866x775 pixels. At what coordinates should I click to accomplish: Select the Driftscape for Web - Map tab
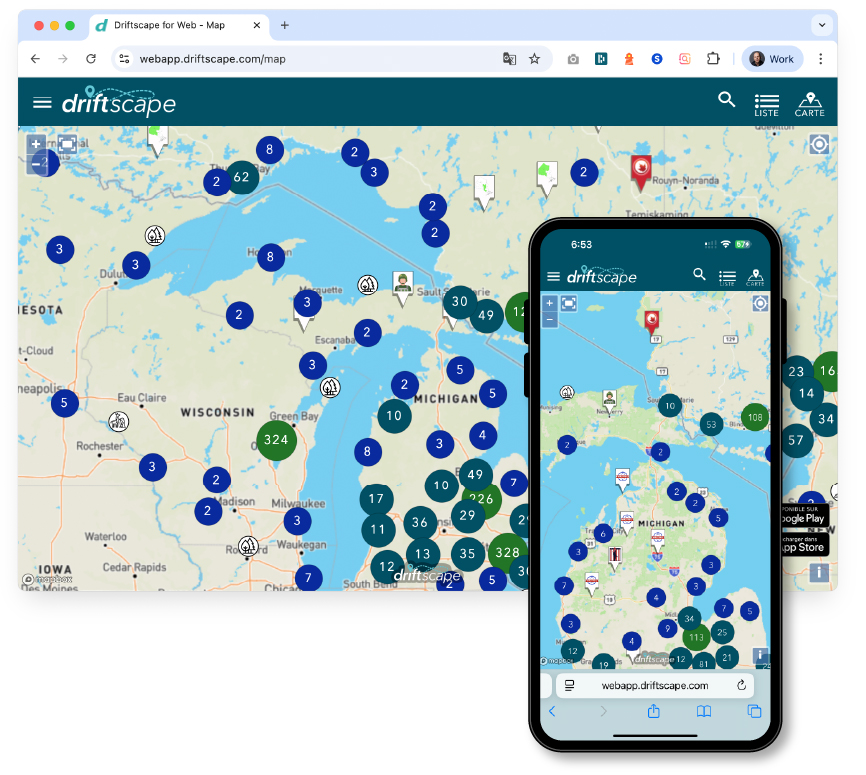point(178,25)
